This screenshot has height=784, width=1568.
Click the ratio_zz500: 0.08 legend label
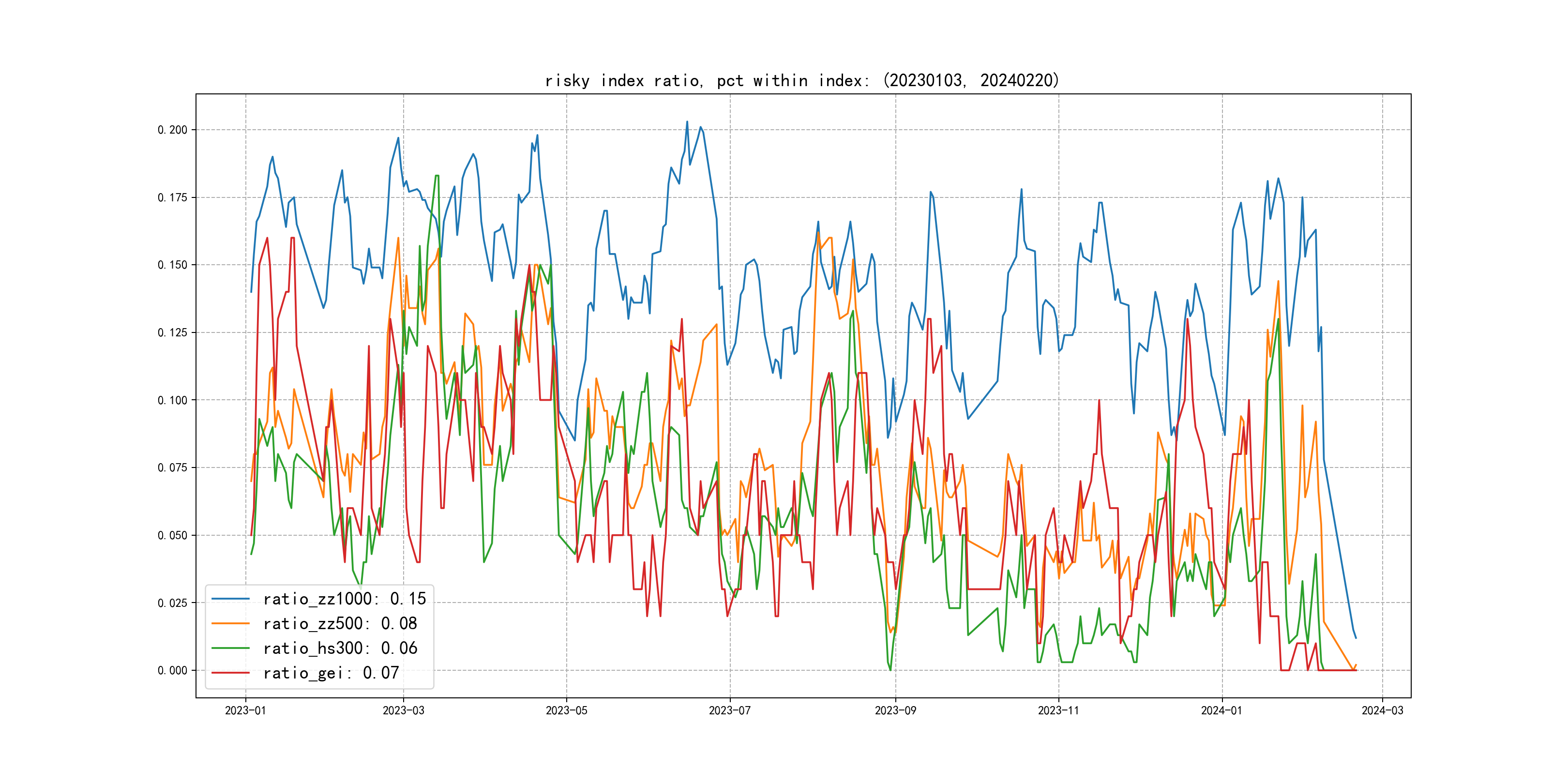tap(340, 623)
